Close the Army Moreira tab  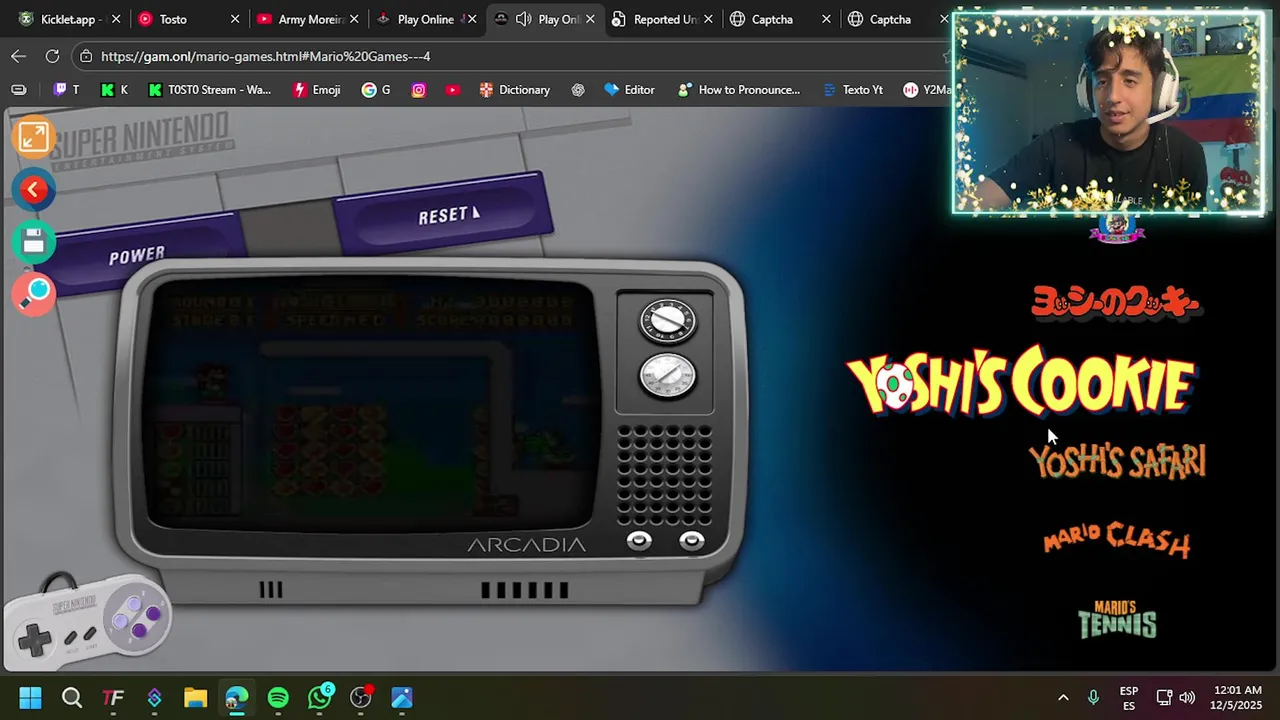354,19
